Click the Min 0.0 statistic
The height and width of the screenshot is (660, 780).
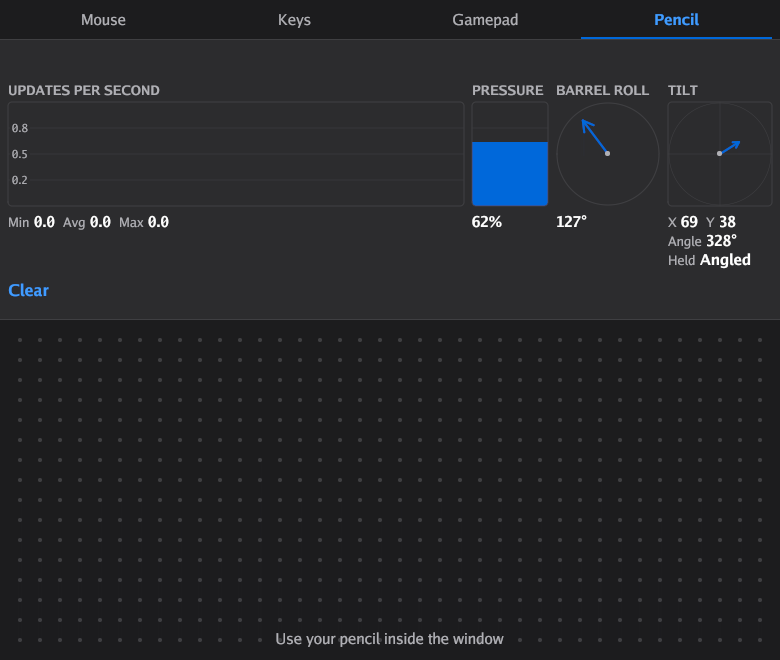31,222
